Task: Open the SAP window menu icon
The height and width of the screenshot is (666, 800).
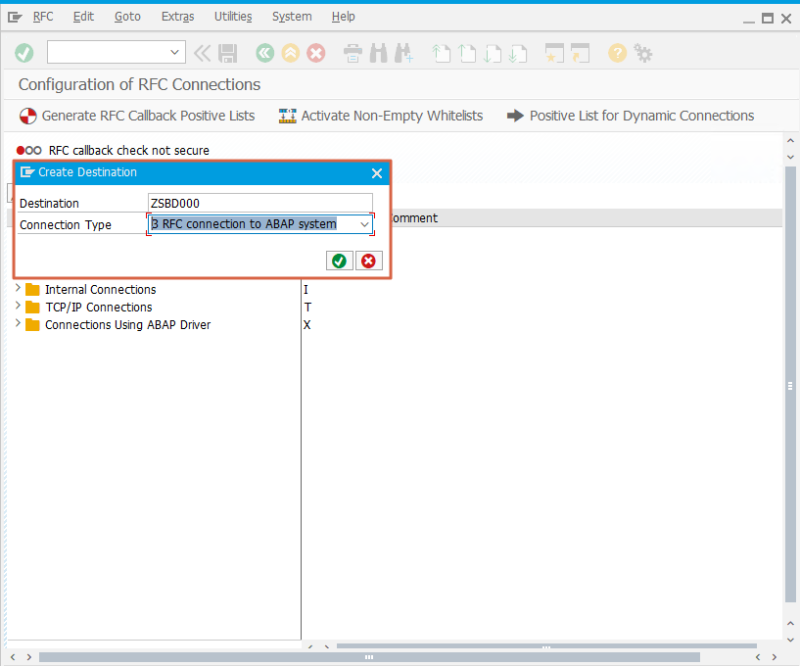Action: point(15,17)
